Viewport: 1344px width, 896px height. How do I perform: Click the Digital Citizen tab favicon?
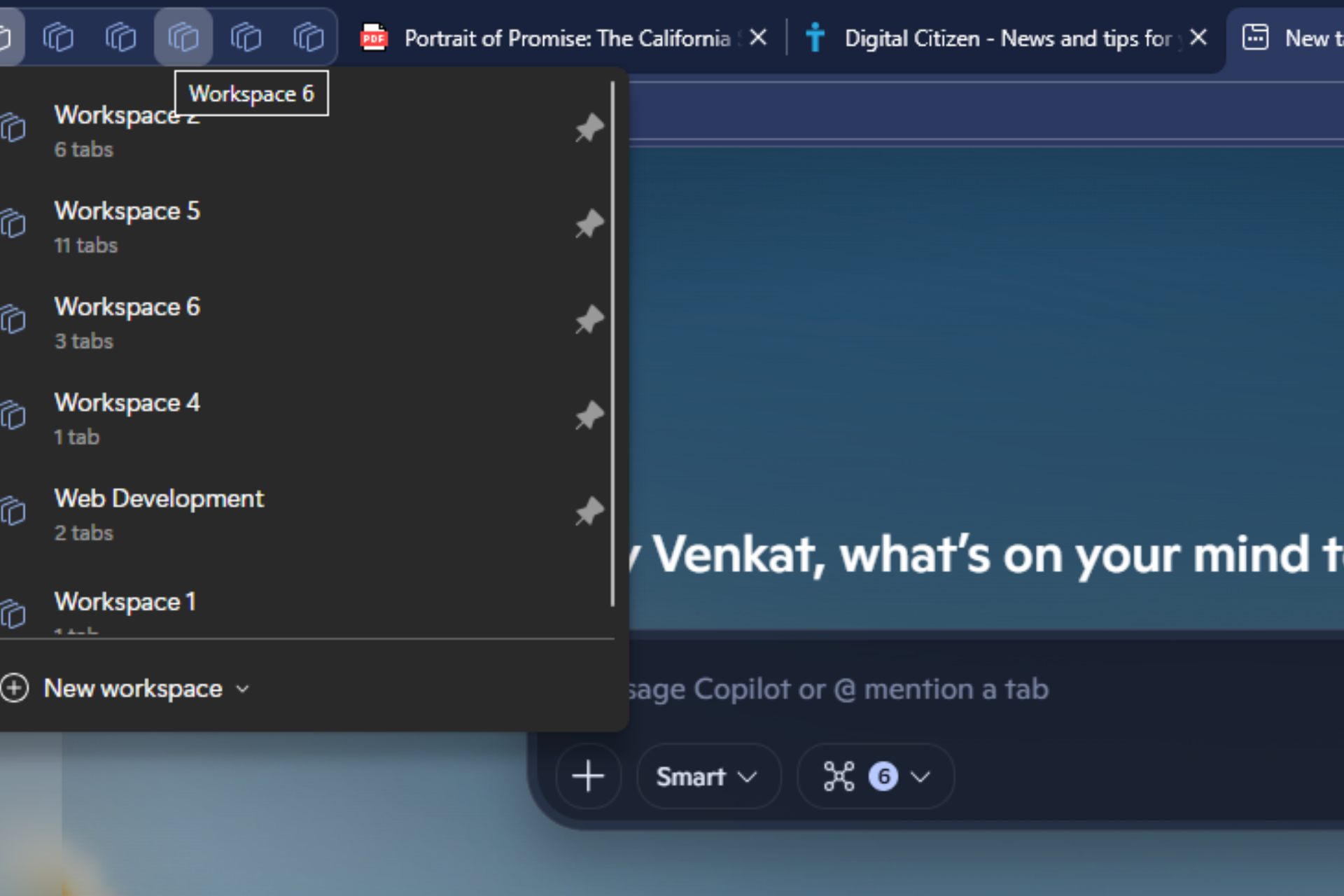pos(815,38)
